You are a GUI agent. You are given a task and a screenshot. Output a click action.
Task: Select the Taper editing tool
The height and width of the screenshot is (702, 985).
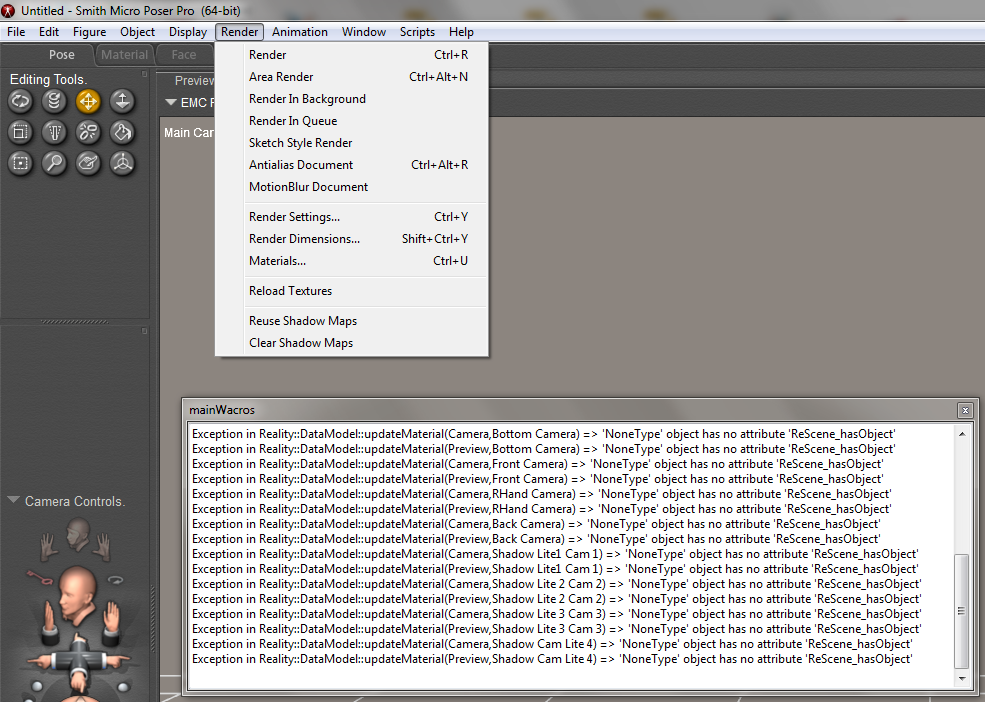[54, 132]
